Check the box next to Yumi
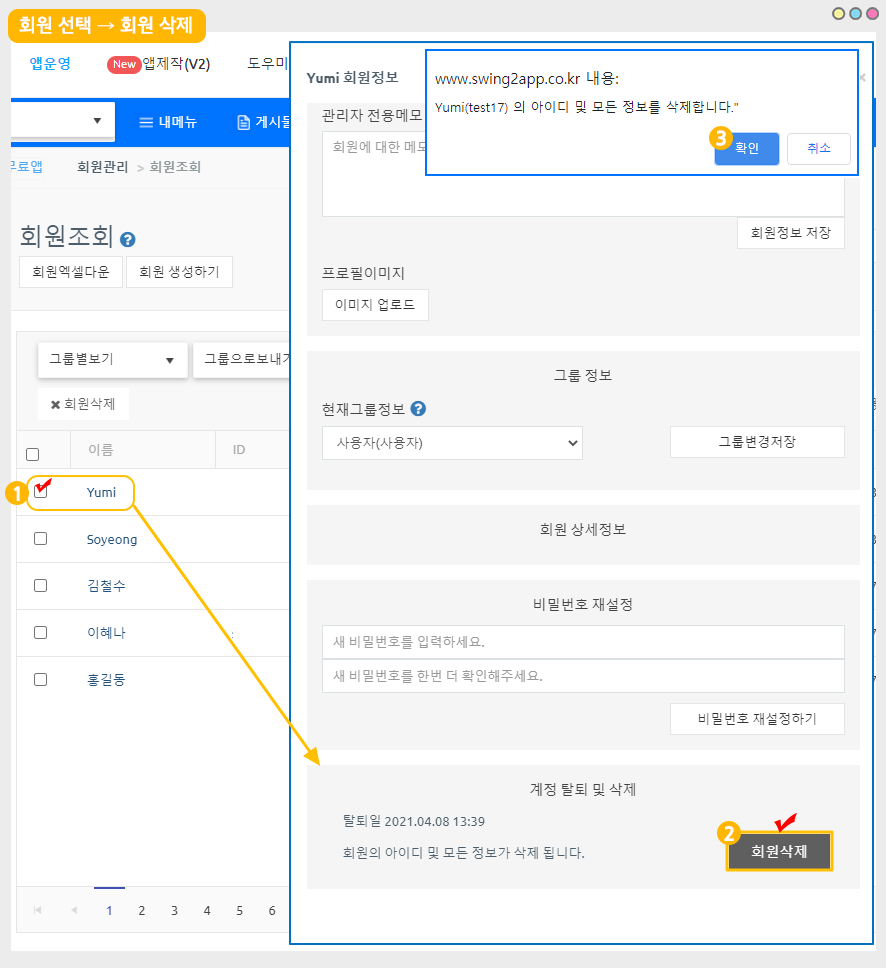The height and width of the screenshot is (968, 886). [x=40, y=491]
